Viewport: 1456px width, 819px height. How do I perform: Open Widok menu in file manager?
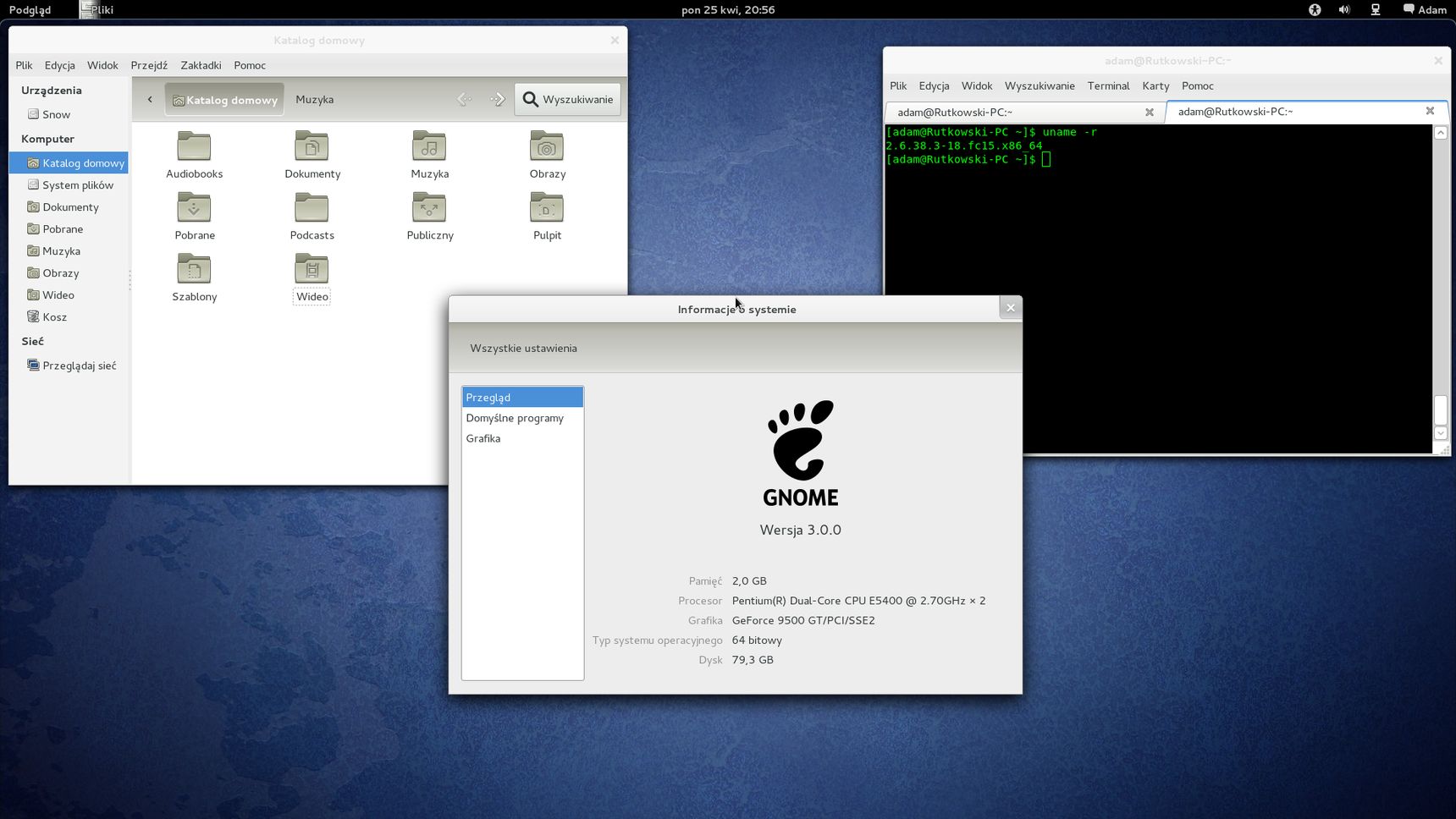(x=102, y=65)
